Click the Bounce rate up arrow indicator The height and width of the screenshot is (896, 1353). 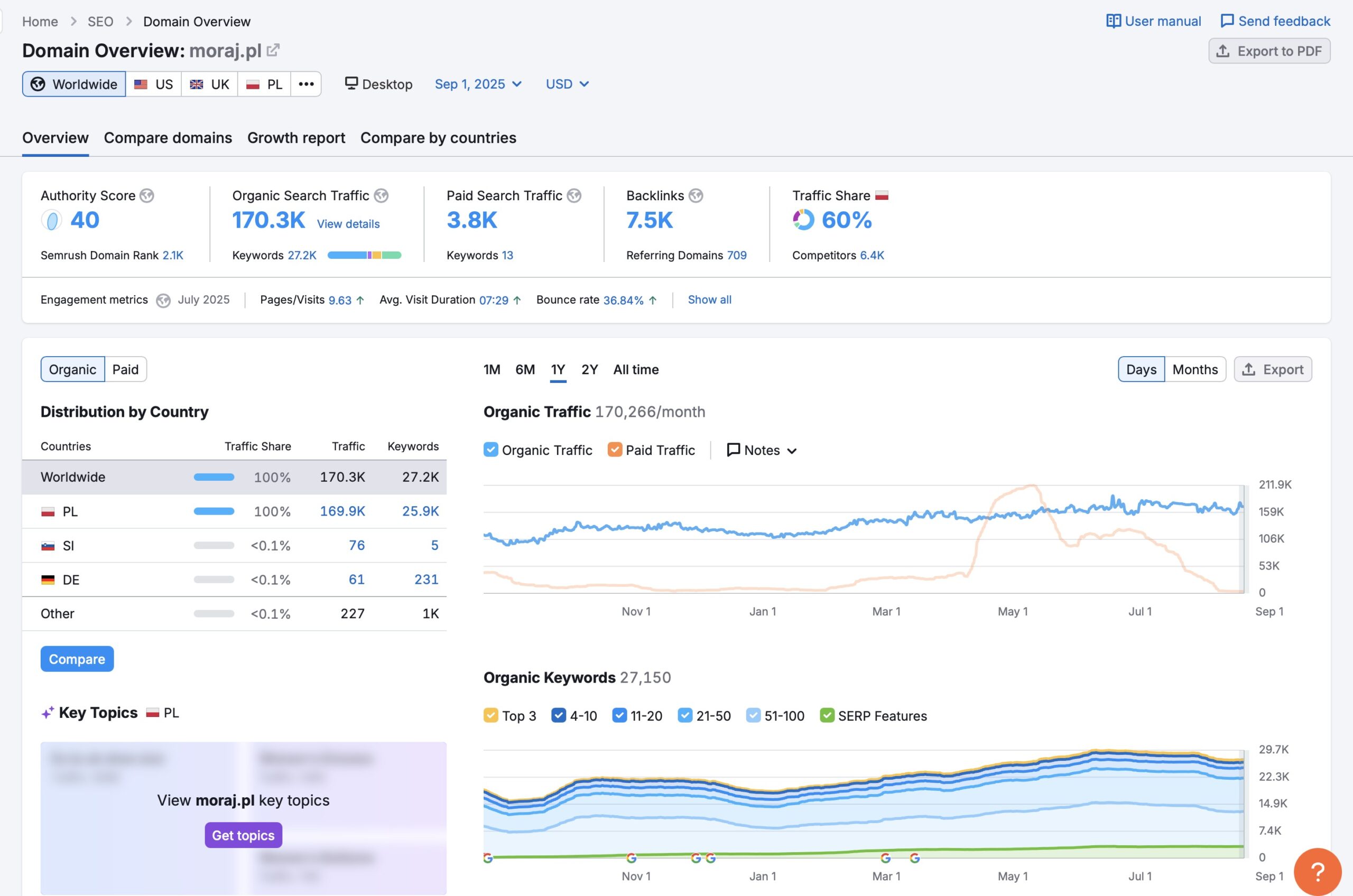653,300
